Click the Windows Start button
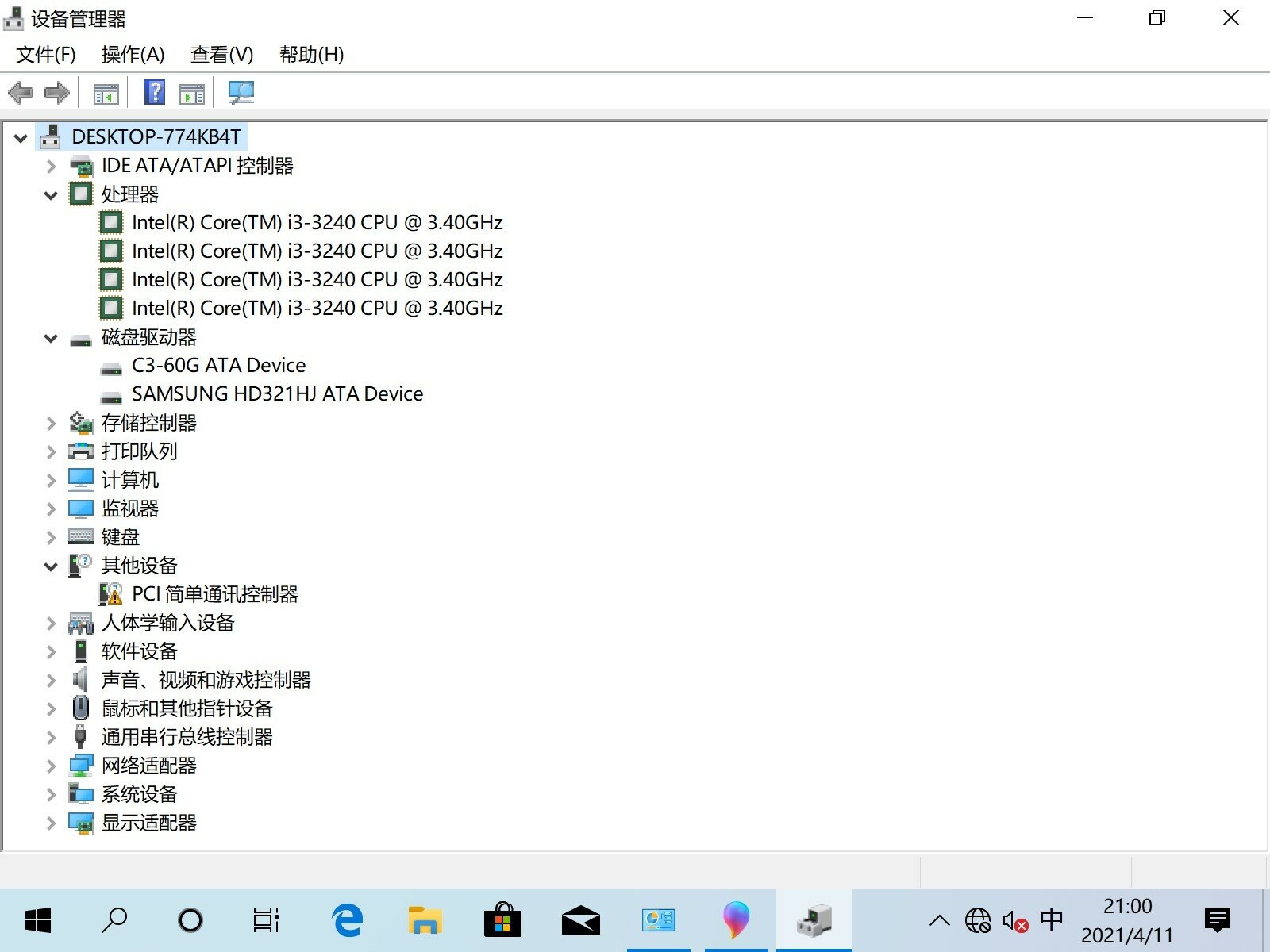Image resolution: width=1270 pixels, height=952 pixels. click(38, 920)
